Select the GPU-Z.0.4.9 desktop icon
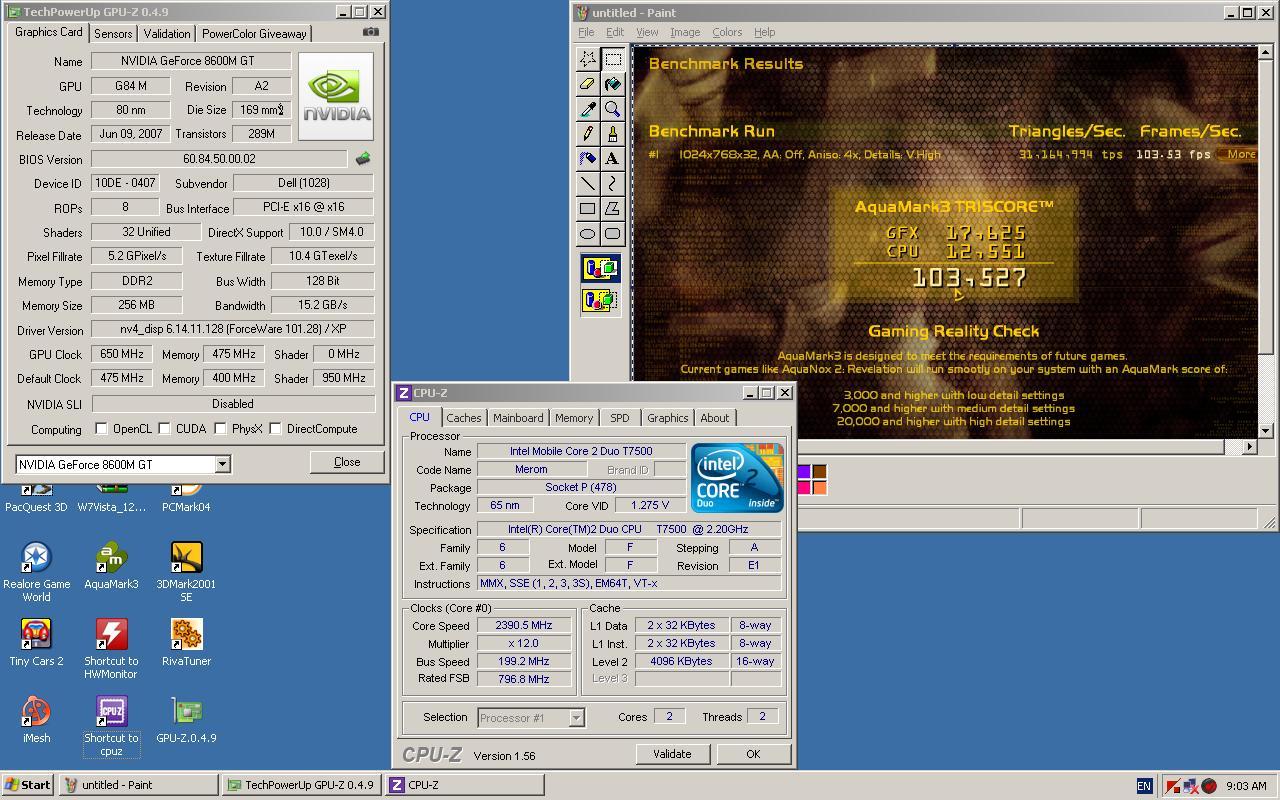The width and height of the screenshot is (1280, 800). click(x=186, y=719)
